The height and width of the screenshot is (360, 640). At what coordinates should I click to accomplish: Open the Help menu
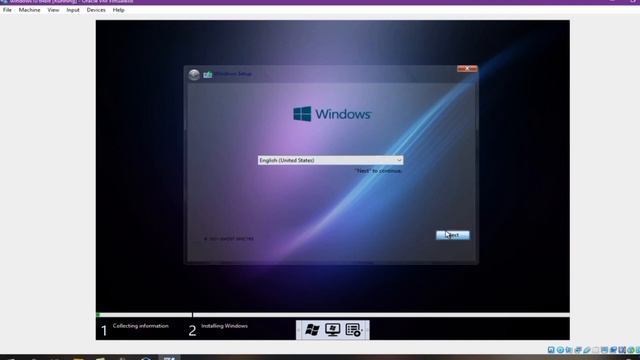(118, 10)
